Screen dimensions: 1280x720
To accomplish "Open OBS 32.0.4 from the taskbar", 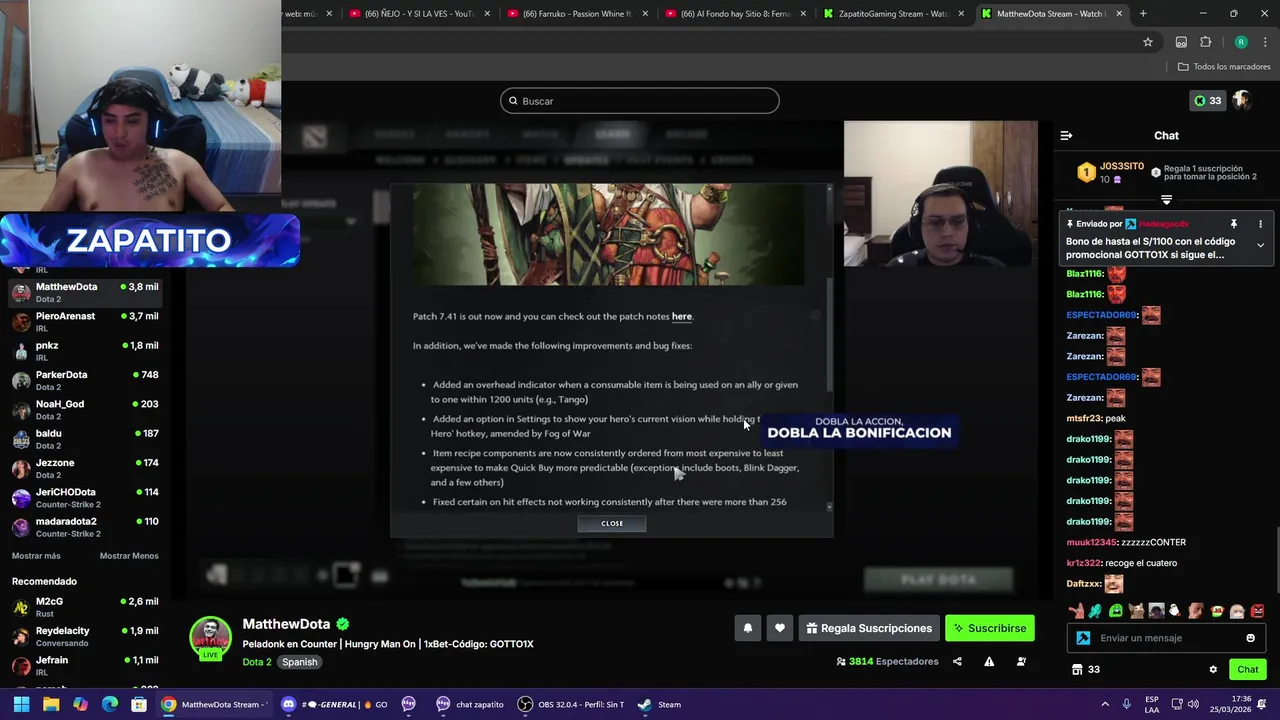I will [570, 704].
